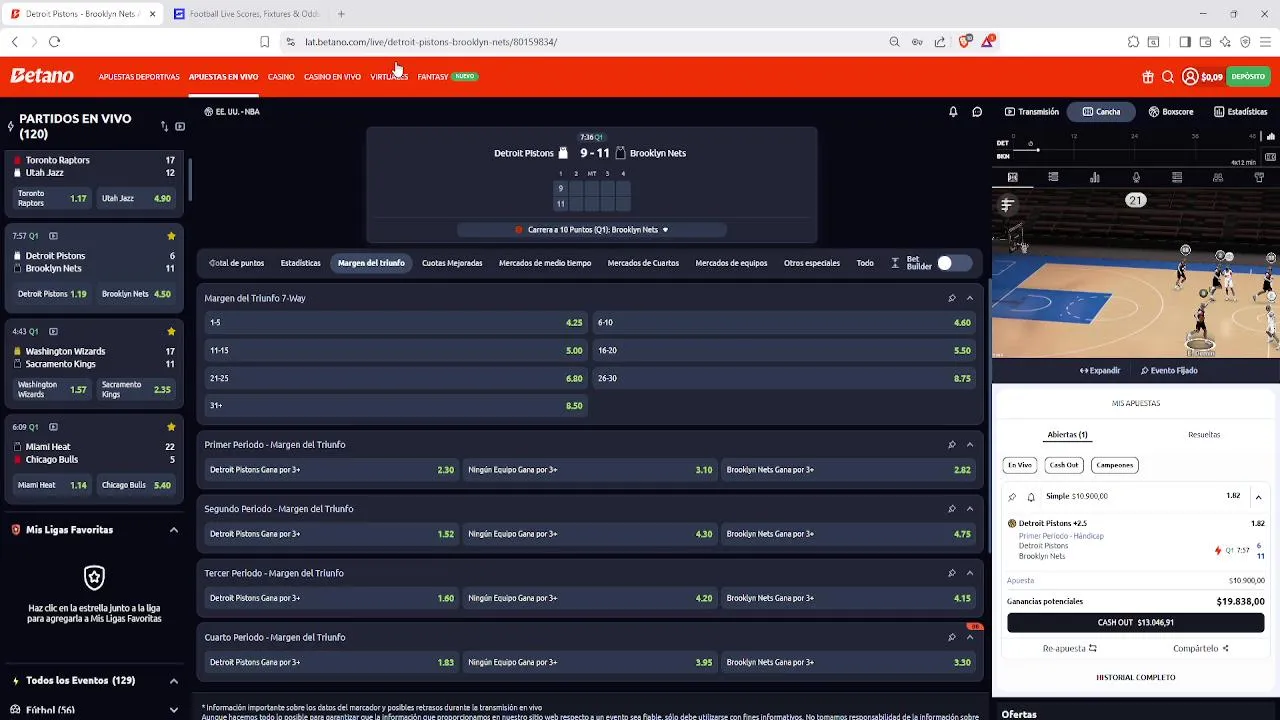1280x720 pixels.
Task: Select Cuarto Periodo Brooklyn Nets Gana por 3+ 3.30
Action: click(848, 662)
